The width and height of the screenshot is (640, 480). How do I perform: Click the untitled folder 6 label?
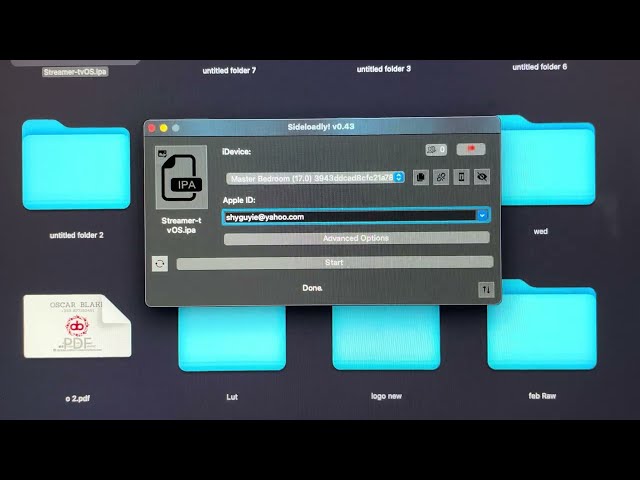click(x=540, y=67)
